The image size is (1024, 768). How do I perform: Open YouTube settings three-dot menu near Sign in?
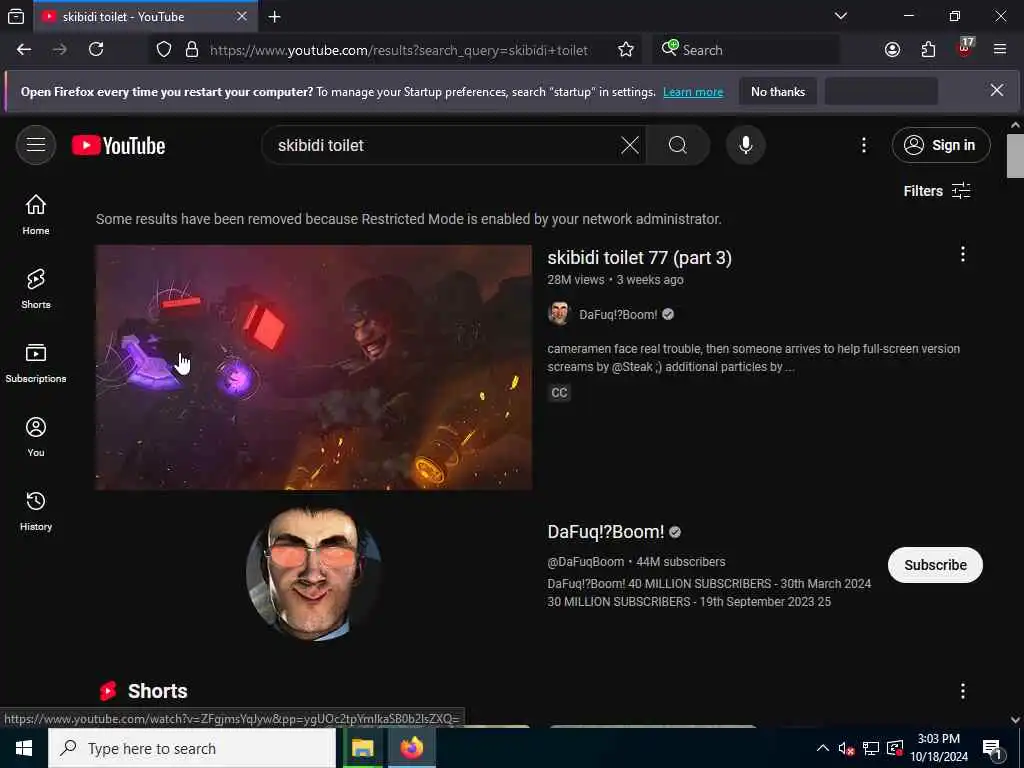(x=863, y=145)
